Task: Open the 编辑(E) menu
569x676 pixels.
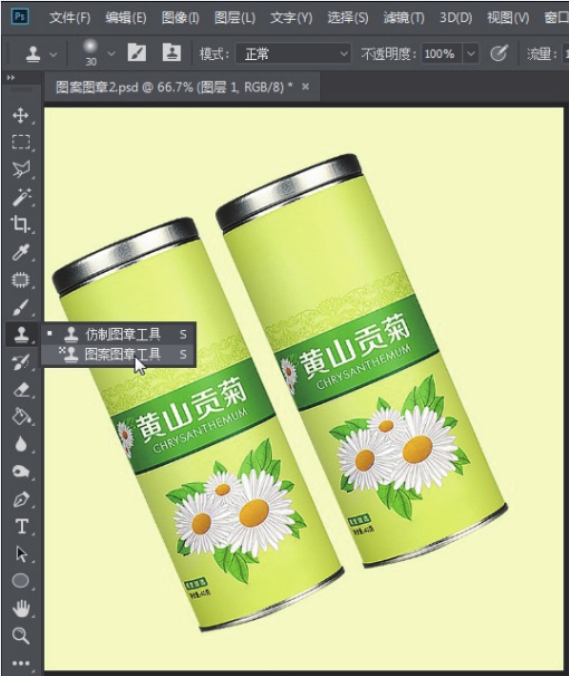Action: pos(126,18)
